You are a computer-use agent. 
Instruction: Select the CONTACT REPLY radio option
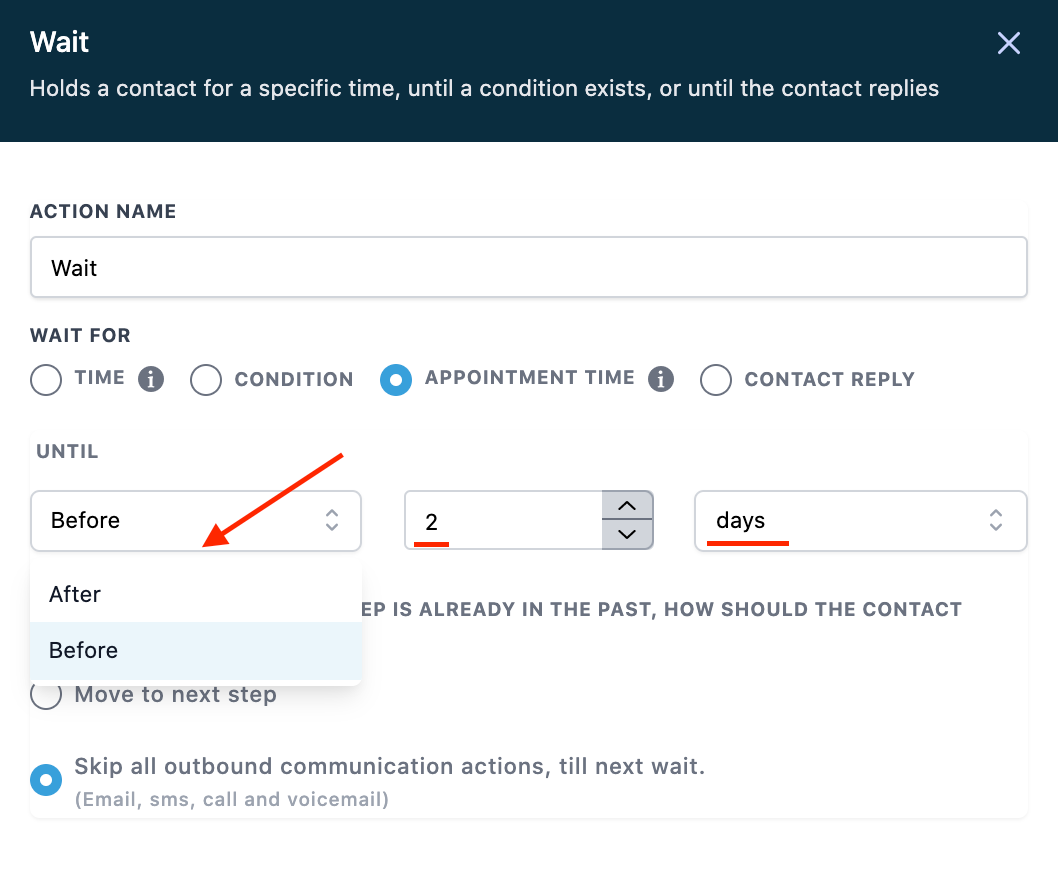click(x=716, y=380)
